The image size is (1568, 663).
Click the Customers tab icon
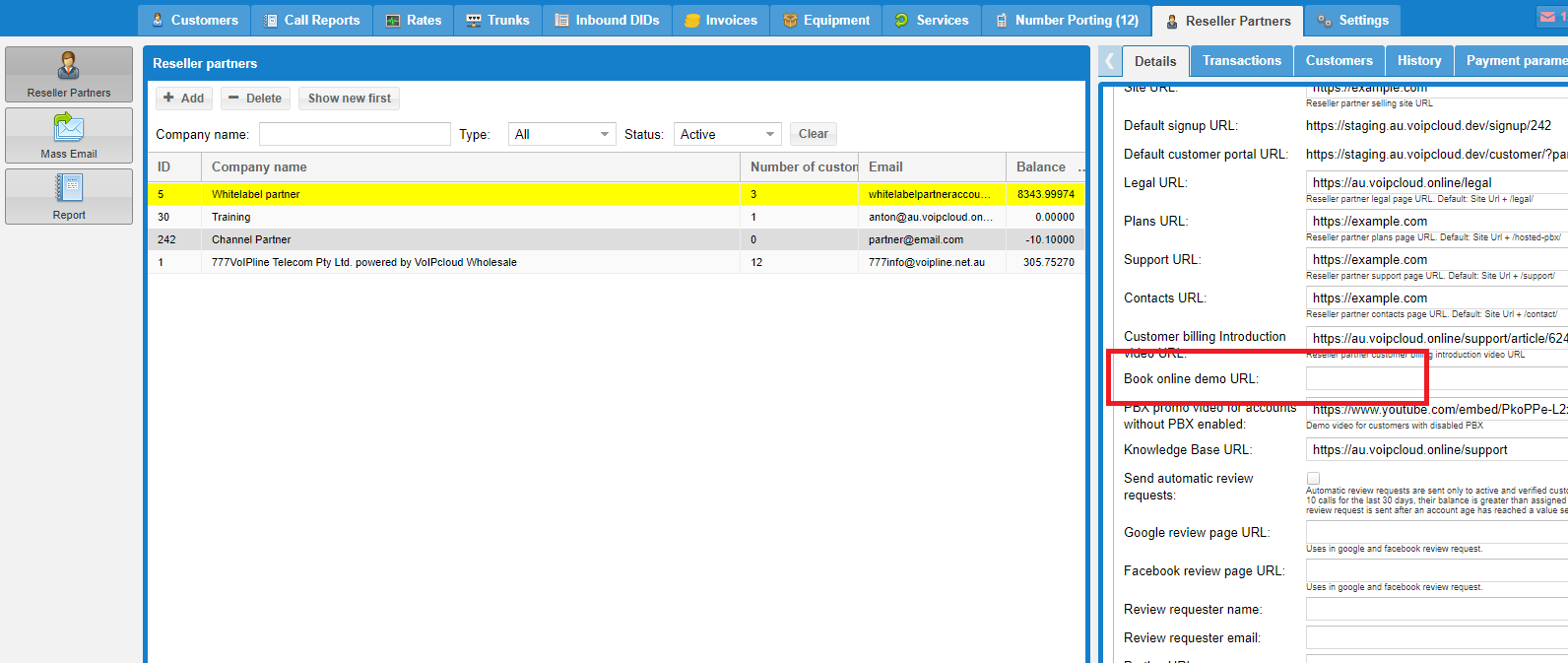(157, 20)
